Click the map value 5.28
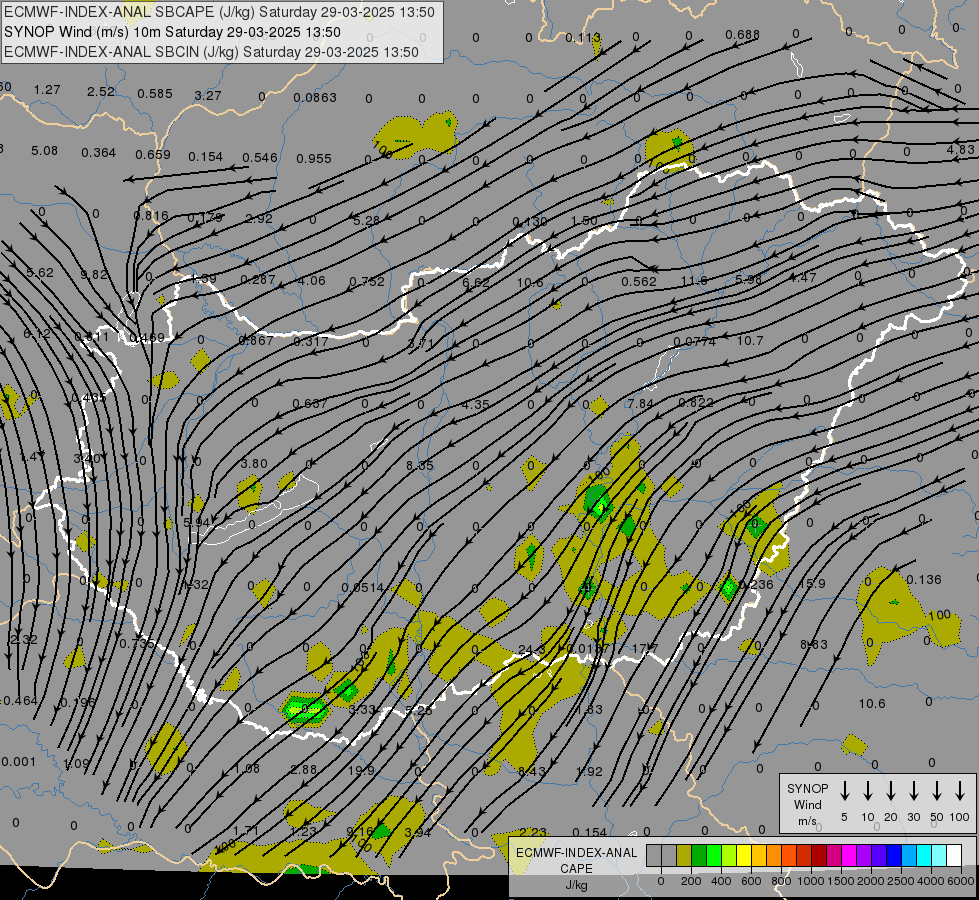Screen dimensions: 979x900 366,220
